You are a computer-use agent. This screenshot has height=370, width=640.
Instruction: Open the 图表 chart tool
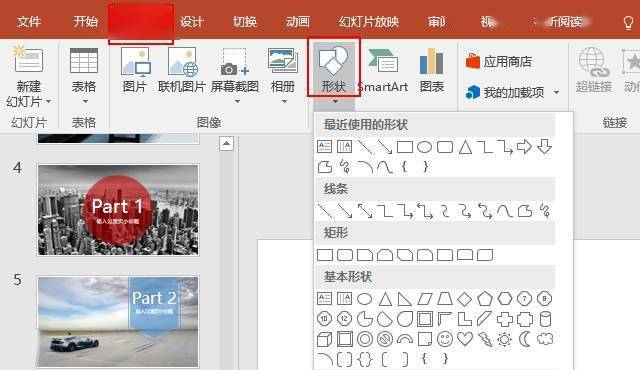(431, 70)
